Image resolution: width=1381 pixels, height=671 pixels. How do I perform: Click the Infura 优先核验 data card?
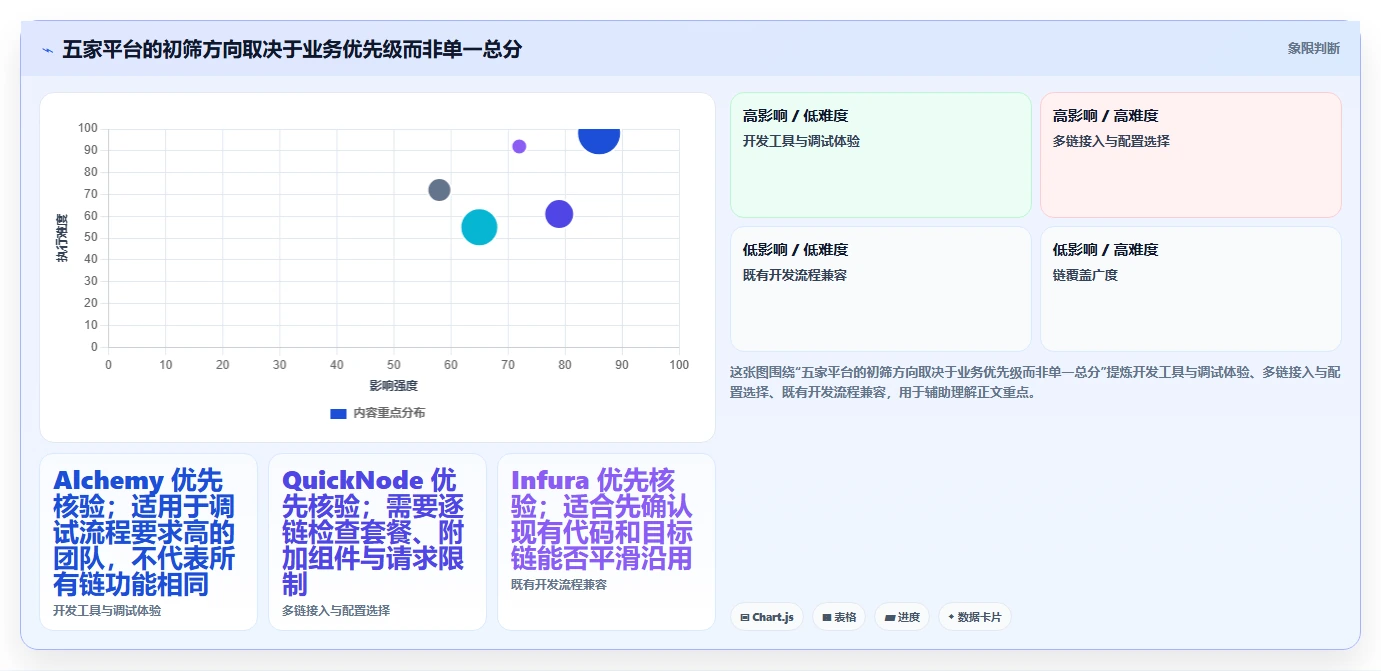point(606,542)
